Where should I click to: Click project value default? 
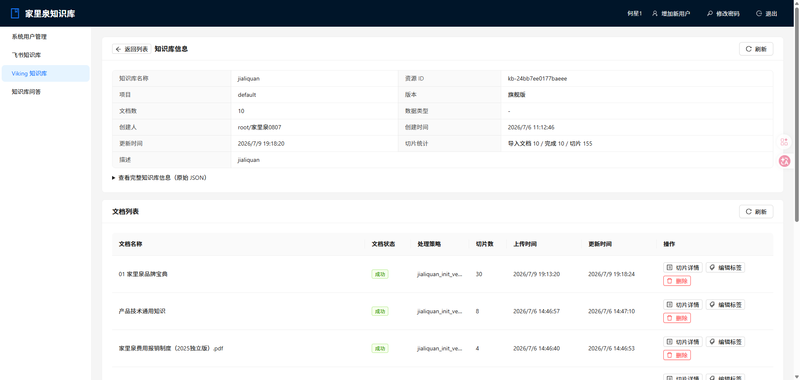[x=247, y=94]
